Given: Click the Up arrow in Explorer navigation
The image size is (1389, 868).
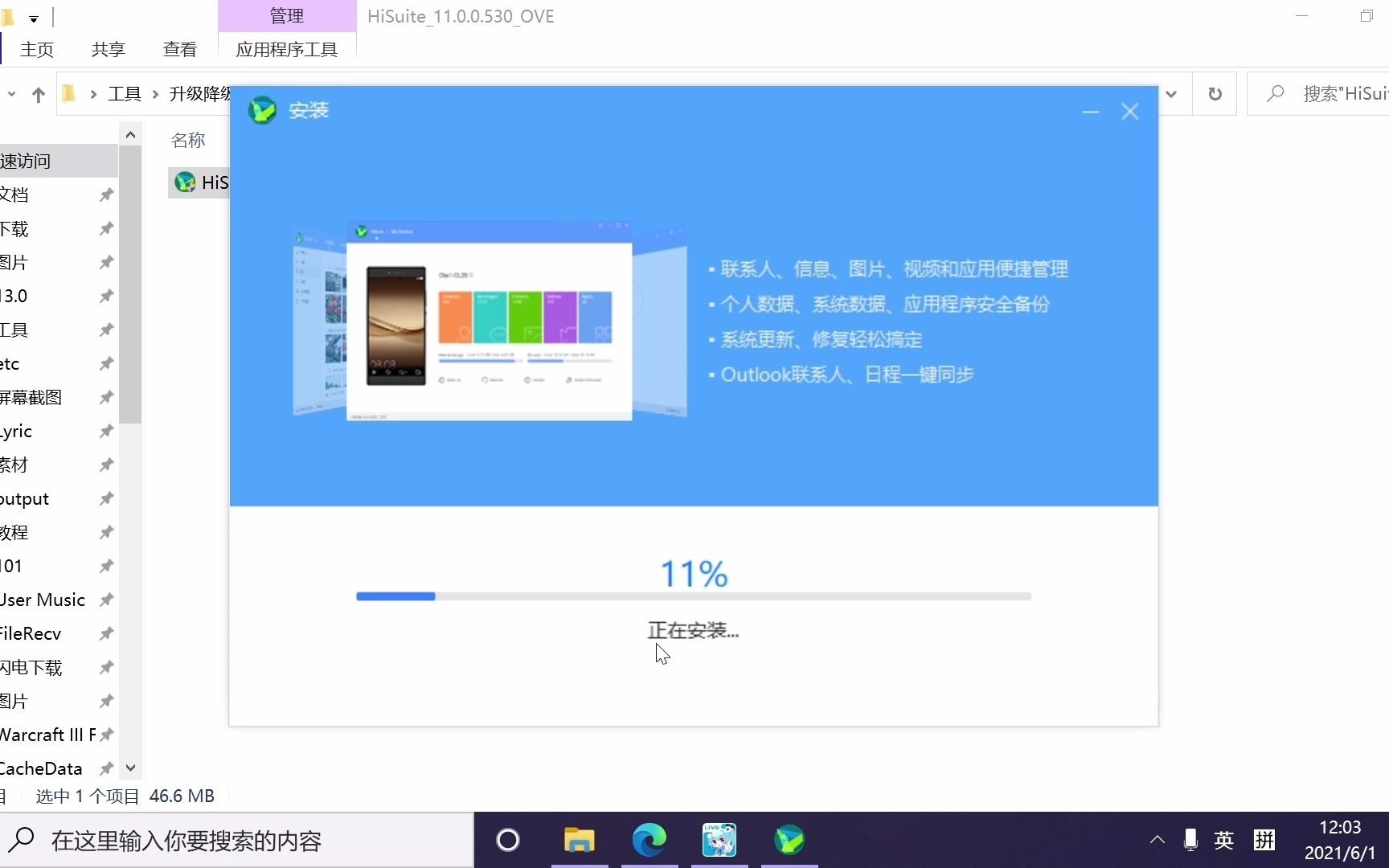Looking at the screenshot, I should click(x=38, y=94).
